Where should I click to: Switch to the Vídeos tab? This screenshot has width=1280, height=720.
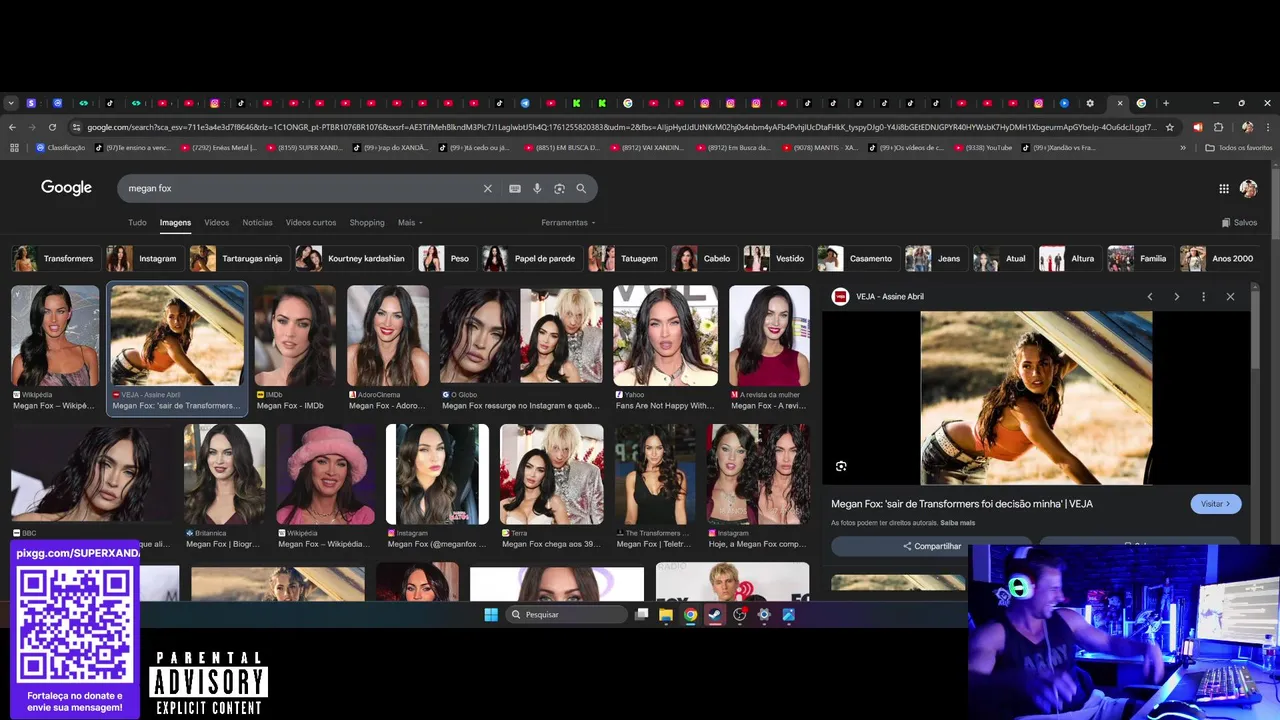217,223
